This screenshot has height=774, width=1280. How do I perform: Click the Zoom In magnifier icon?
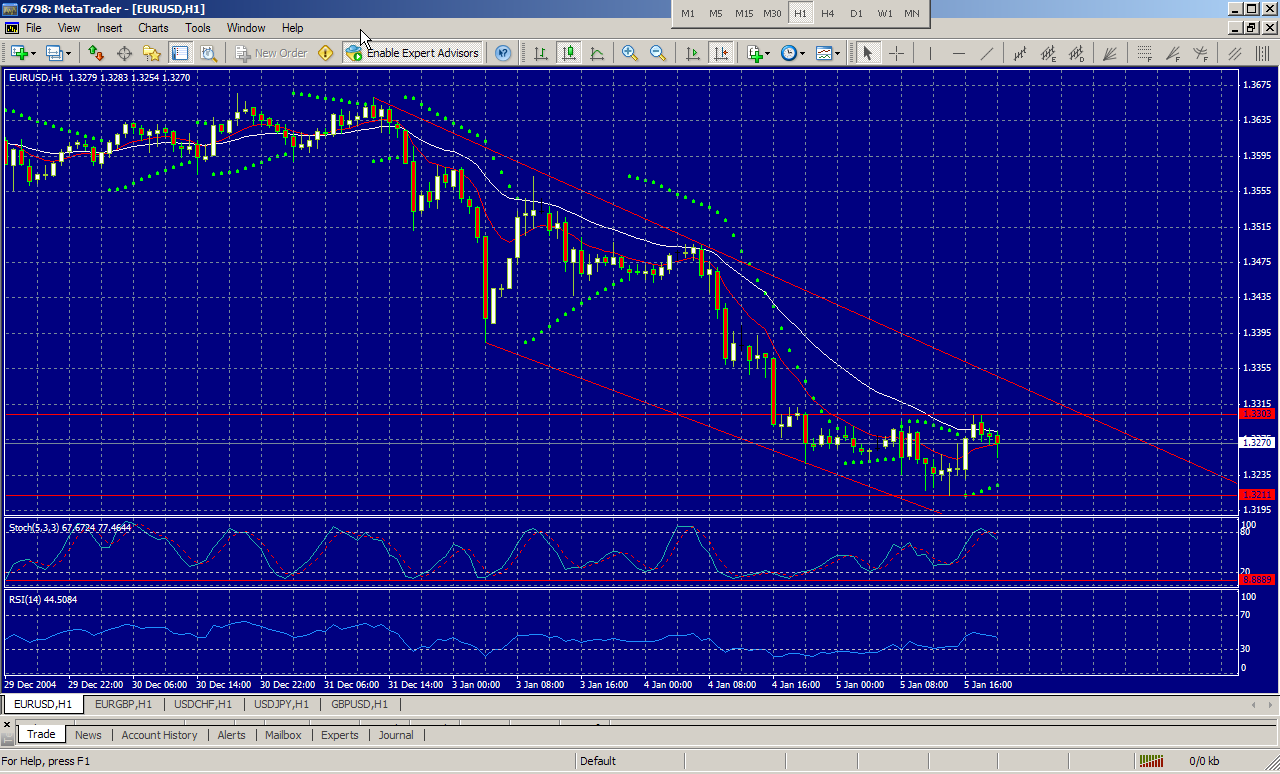pos(630,53)
